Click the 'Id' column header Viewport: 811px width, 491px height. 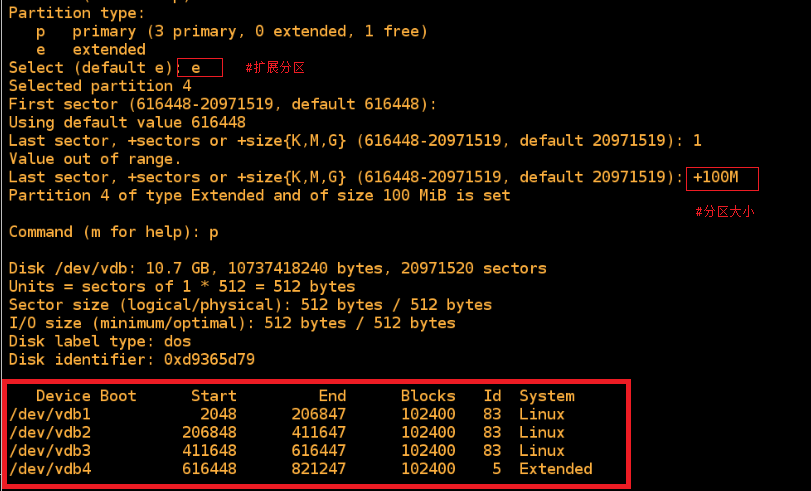pyautogui.click(x=492, y=396)
